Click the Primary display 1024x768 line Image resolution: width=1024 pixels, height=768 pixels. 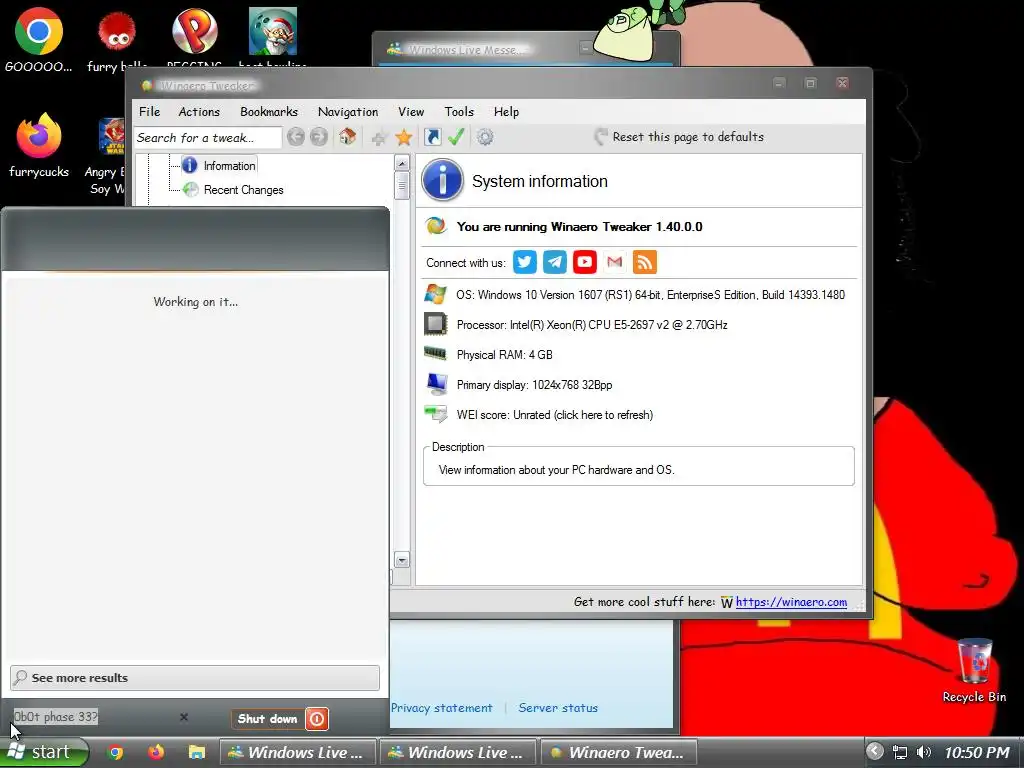[x=534, y=385]
